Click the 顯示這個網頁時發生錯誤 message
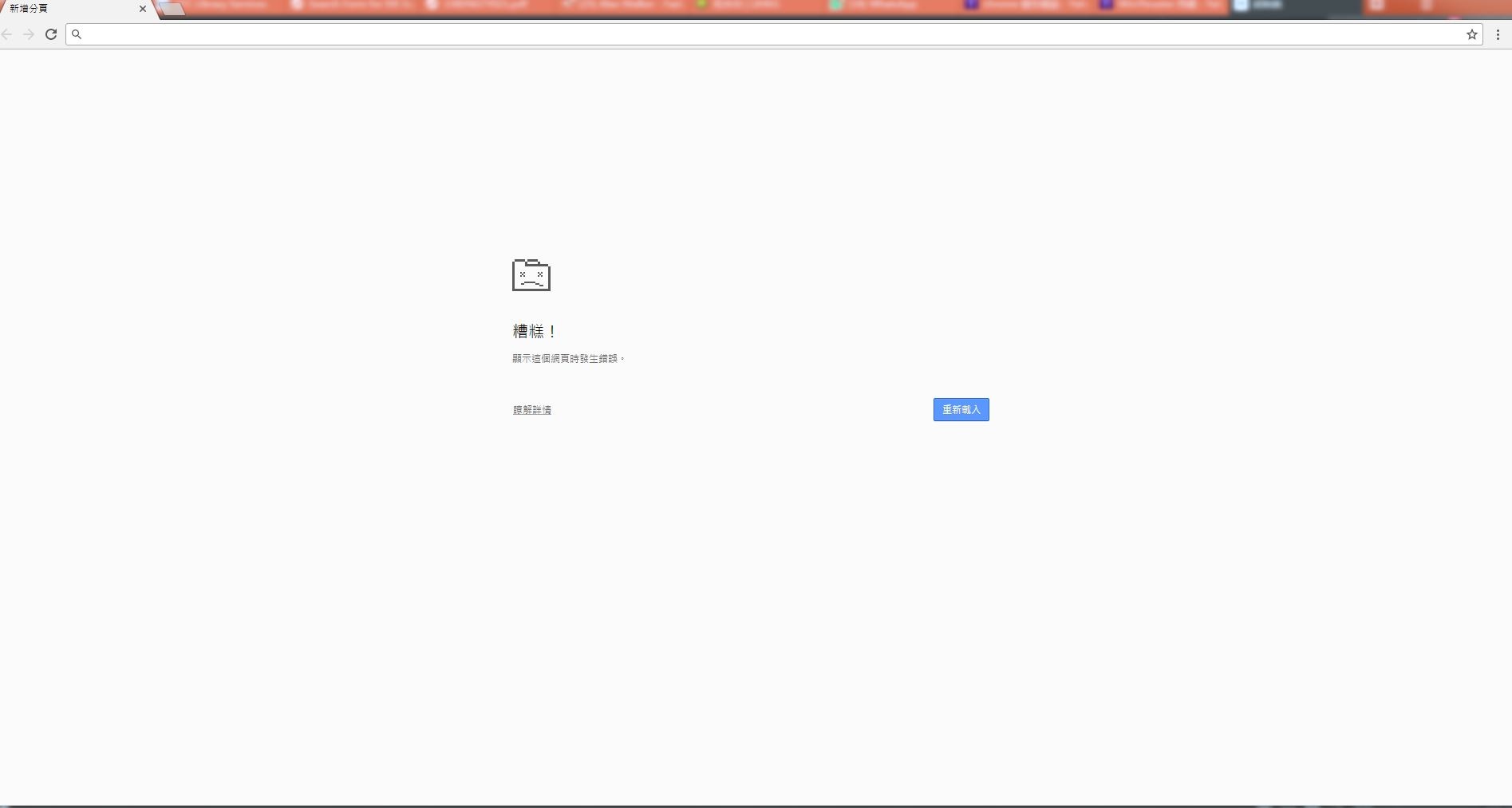This screenshot has height=808, width=1512. [x=568, y=359]
